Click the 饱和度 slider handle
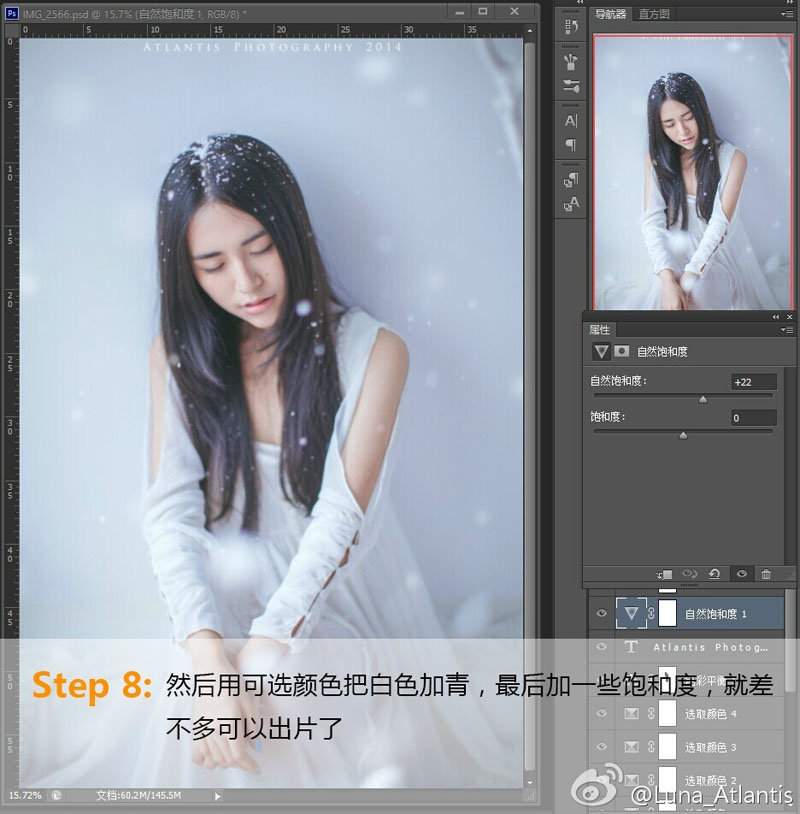 [683, 435]
